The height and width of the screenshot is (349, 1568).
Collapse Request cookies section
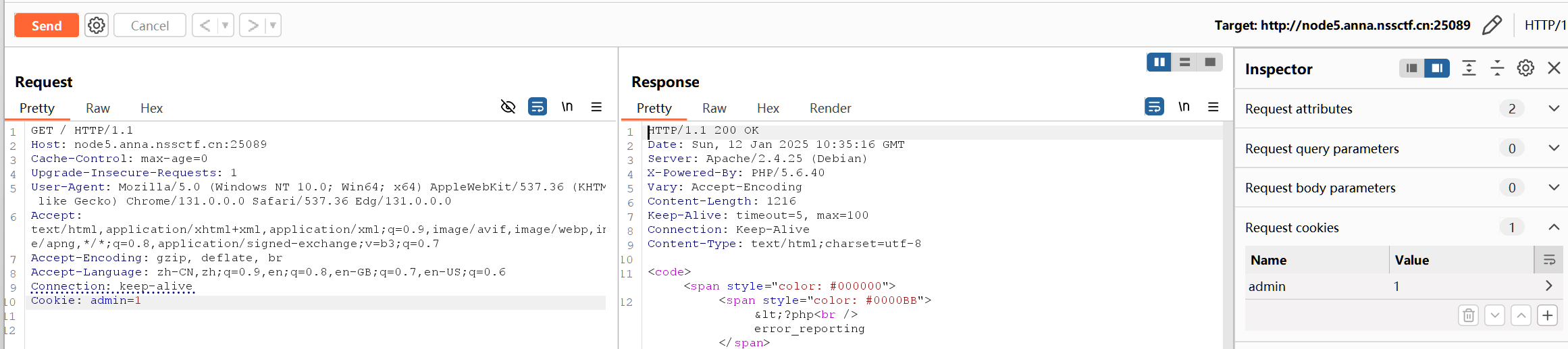1553,227
